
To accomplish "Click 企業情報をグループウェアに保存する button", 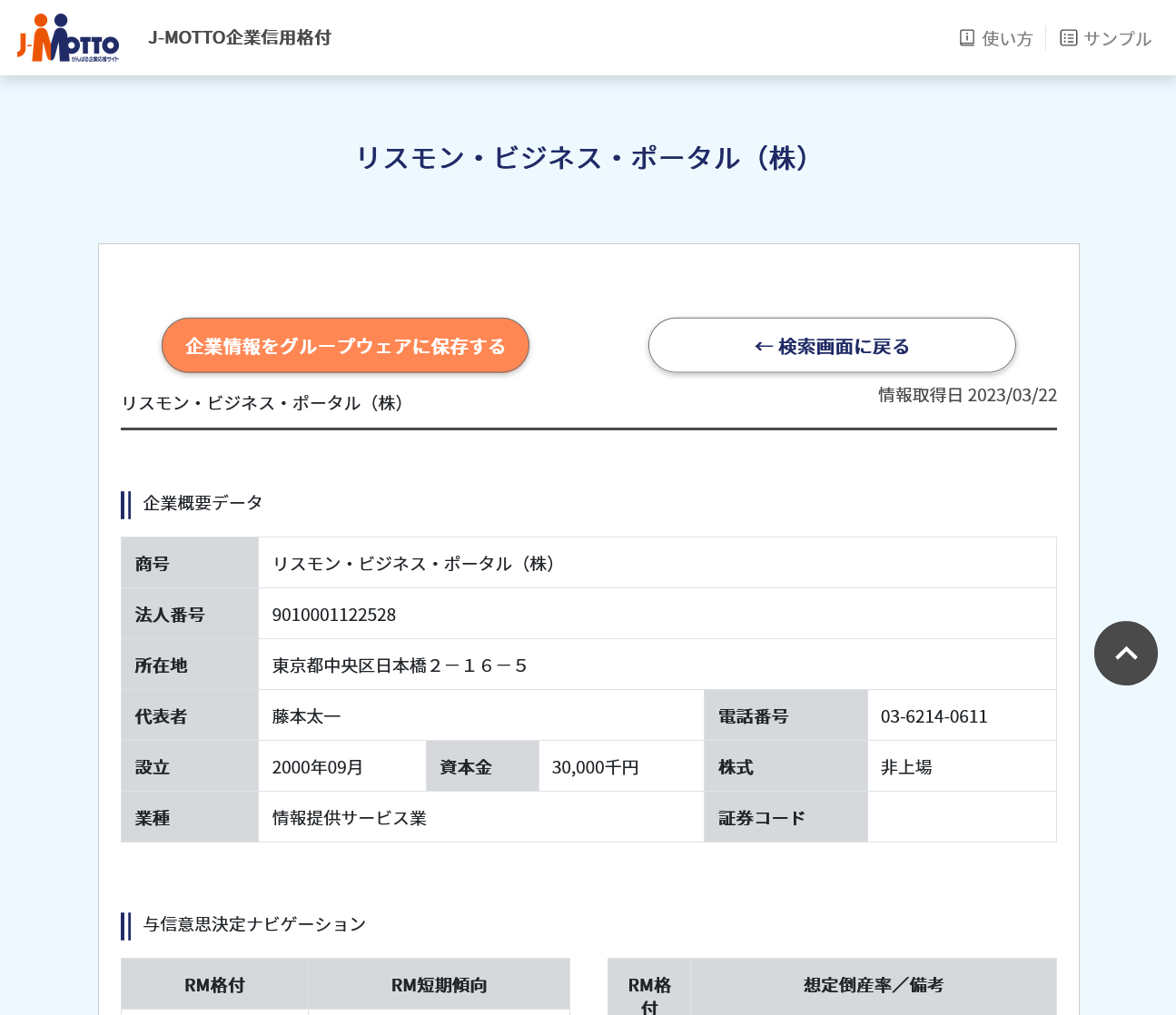I will pos(345,345).
